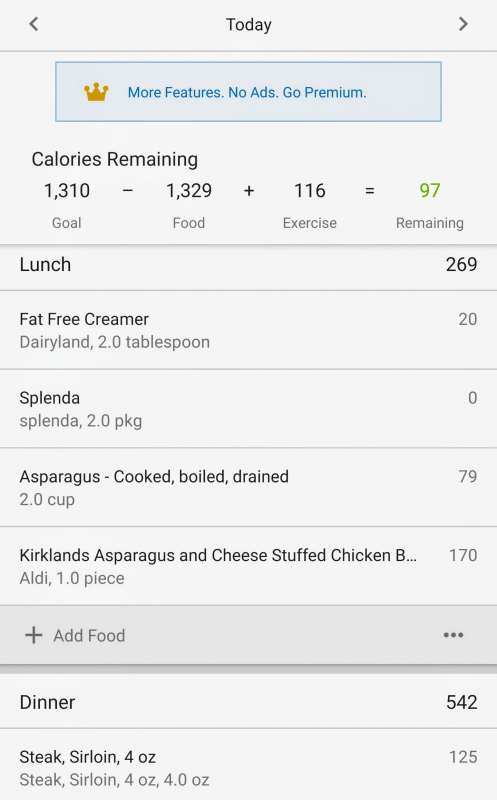Image resolution: width=497 pixels, height=800 pixels.
Task: Go to previous day arrow
Action: (34, 24)
